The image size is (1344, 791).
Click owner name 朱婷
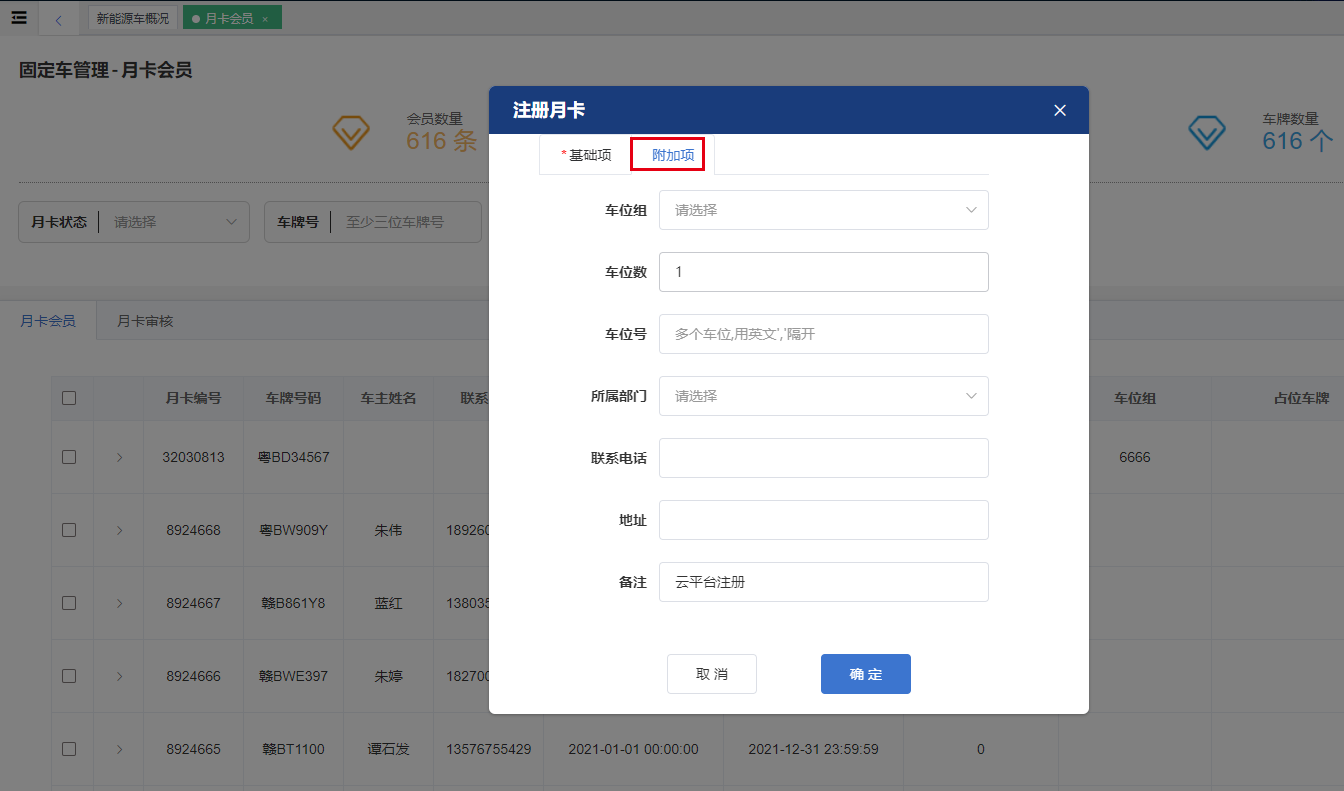[x=388, y=676]
